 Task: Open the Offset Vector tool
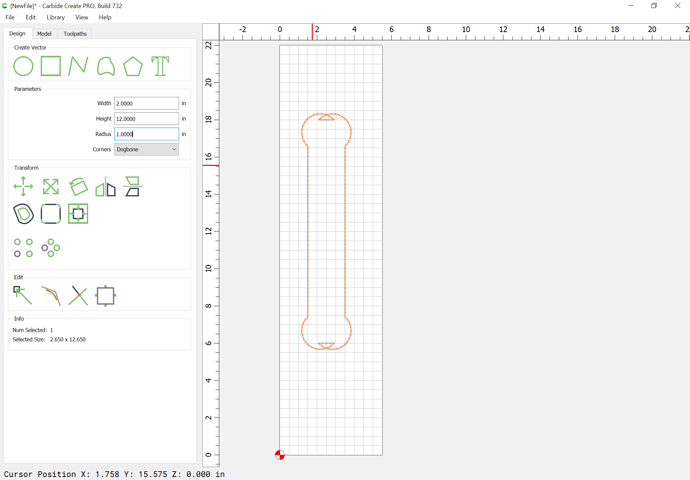pyautogui.click(x=23, y=214)
